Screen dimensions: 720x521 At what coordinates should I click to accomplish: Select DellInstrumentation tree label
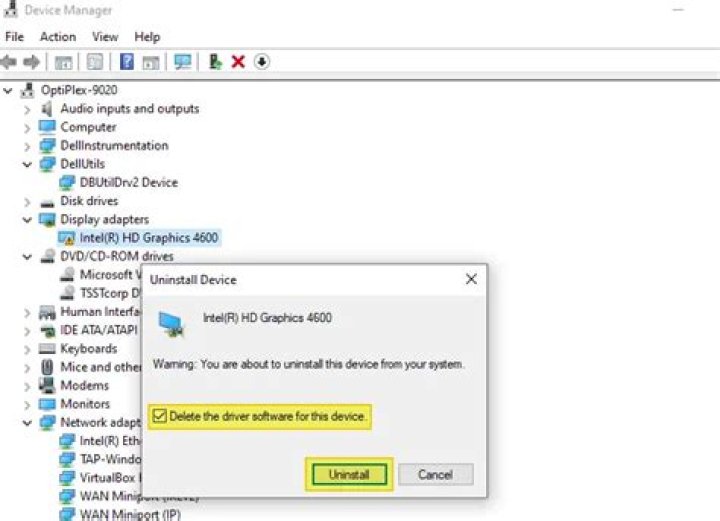point(114,146)
